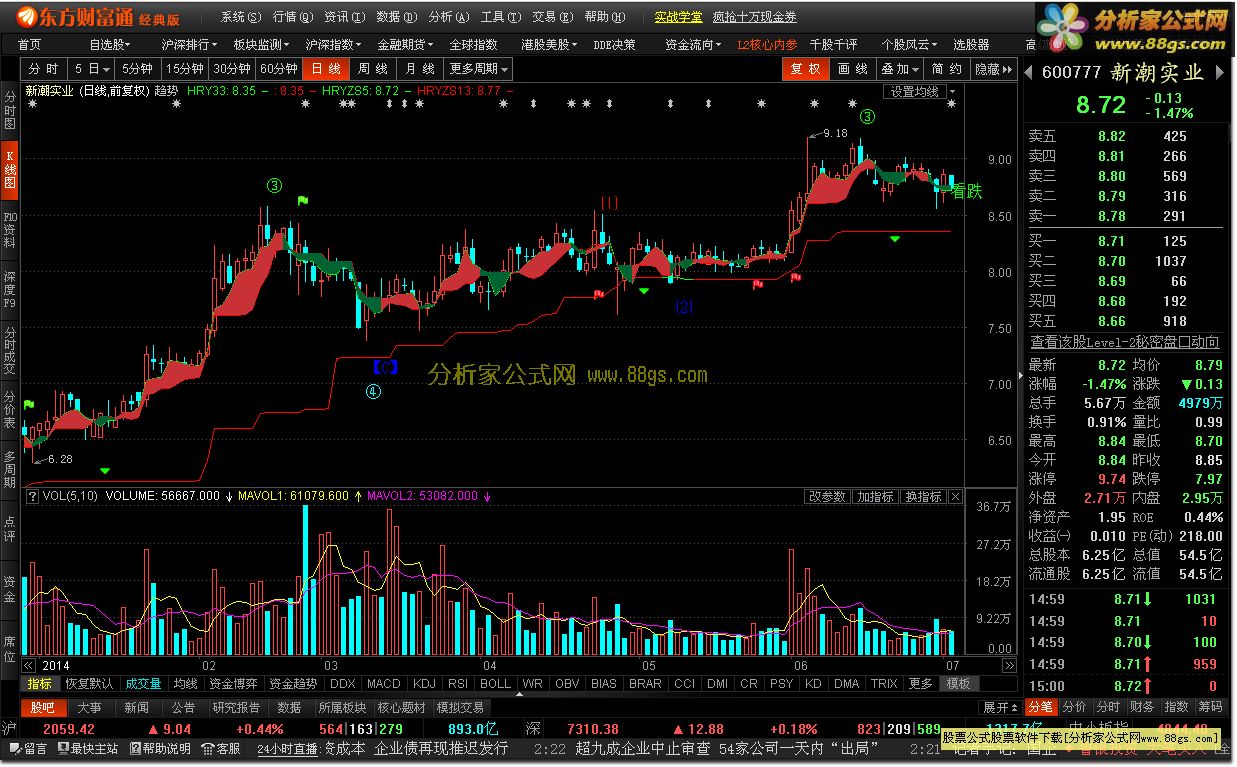Click the circled 4 marker below the March low
The height and width of the screenshot is (767, 1237).
(x=373, y=392)
